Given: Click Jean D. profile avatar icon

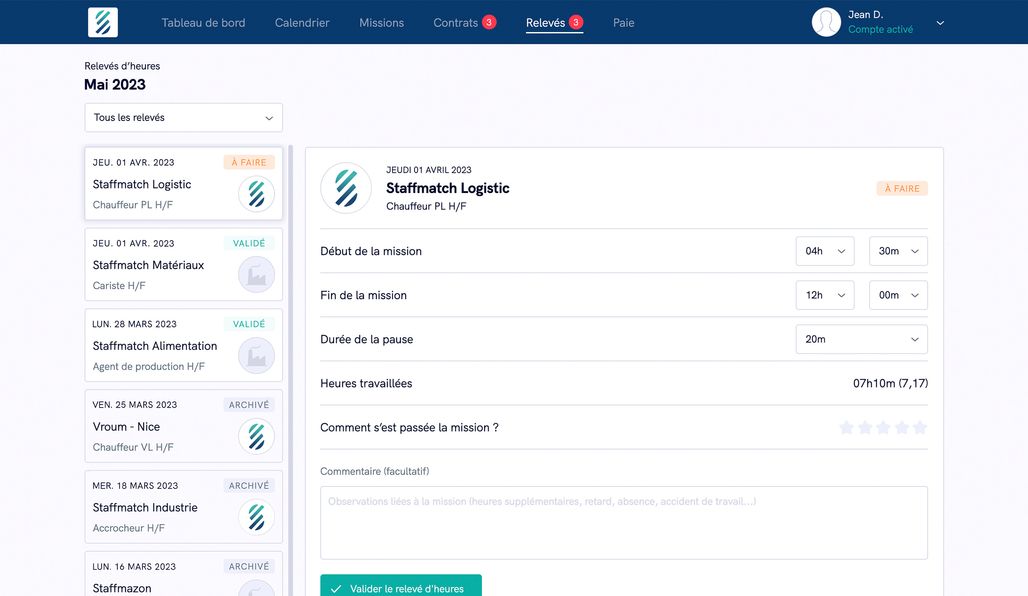Looking at the screenshot, I should point(826,22).
